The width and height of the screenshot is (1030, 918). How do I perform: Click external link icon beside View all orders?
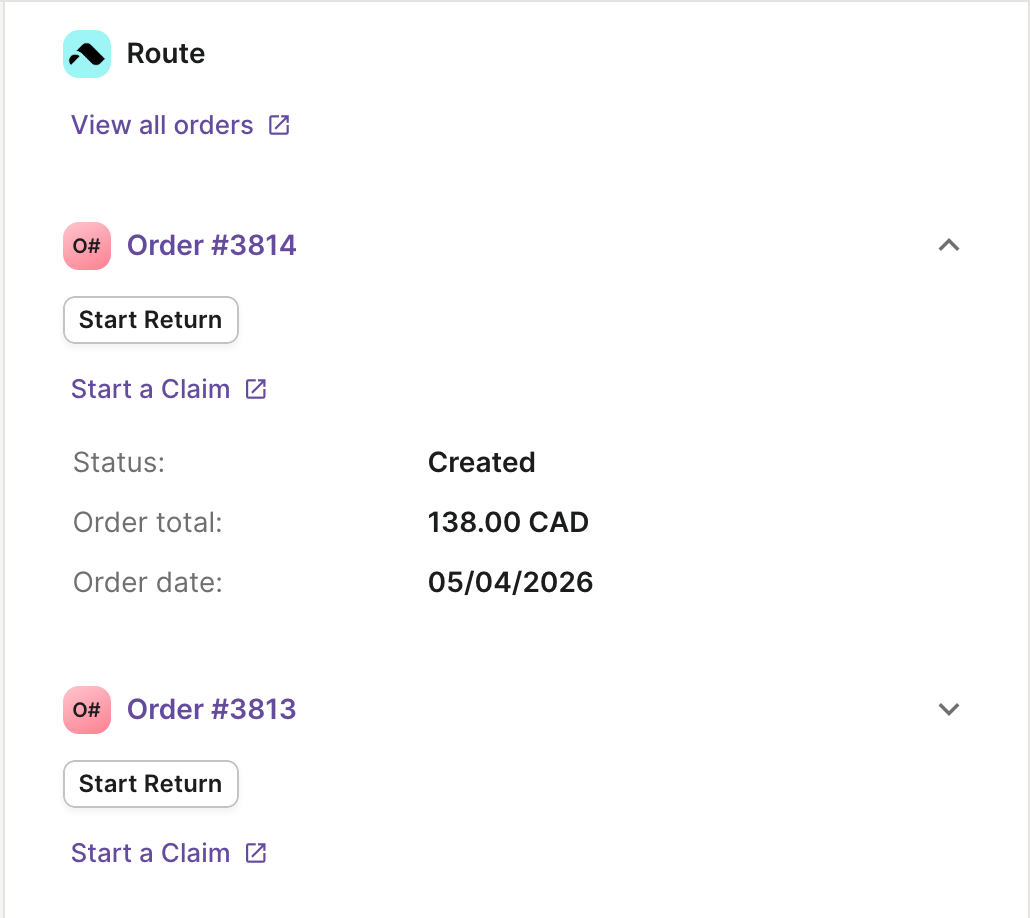[x=279, y=125]
